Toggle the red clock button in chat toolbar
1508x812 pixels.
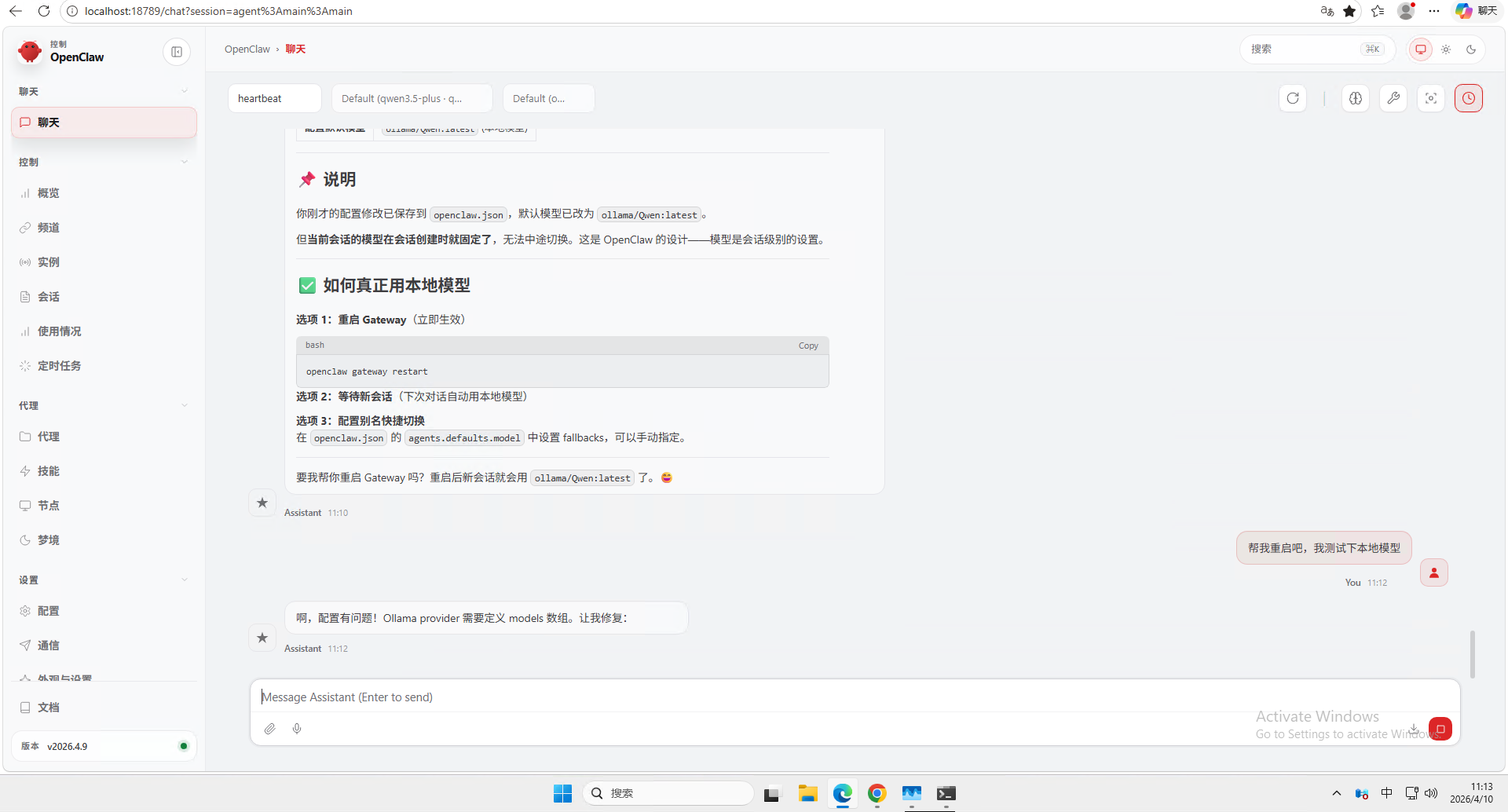point(1469,98)
